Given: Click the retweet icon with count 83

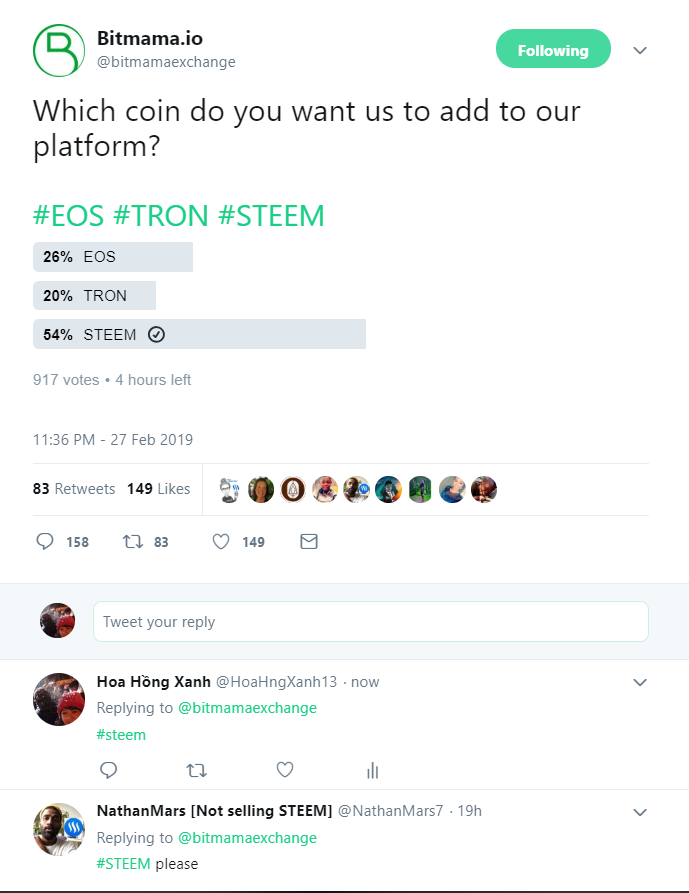Looking at the screenshot, I should click(x=133, y=541).
